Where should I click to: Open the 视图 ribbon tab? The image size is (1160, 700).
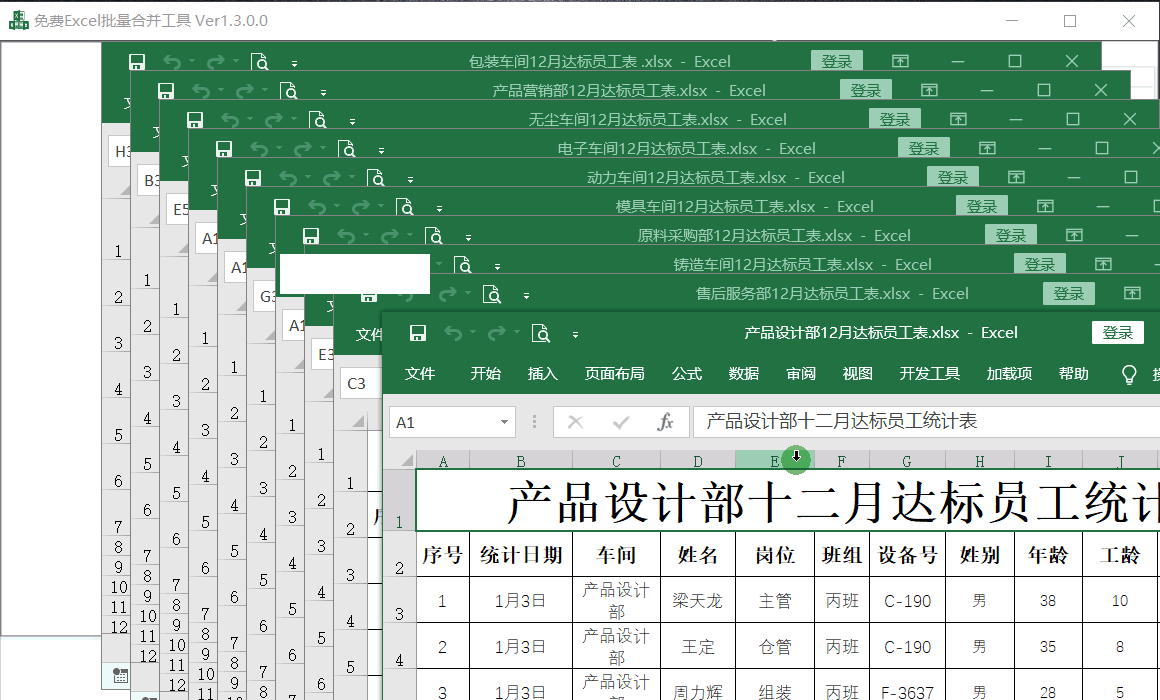click(857, 374)
